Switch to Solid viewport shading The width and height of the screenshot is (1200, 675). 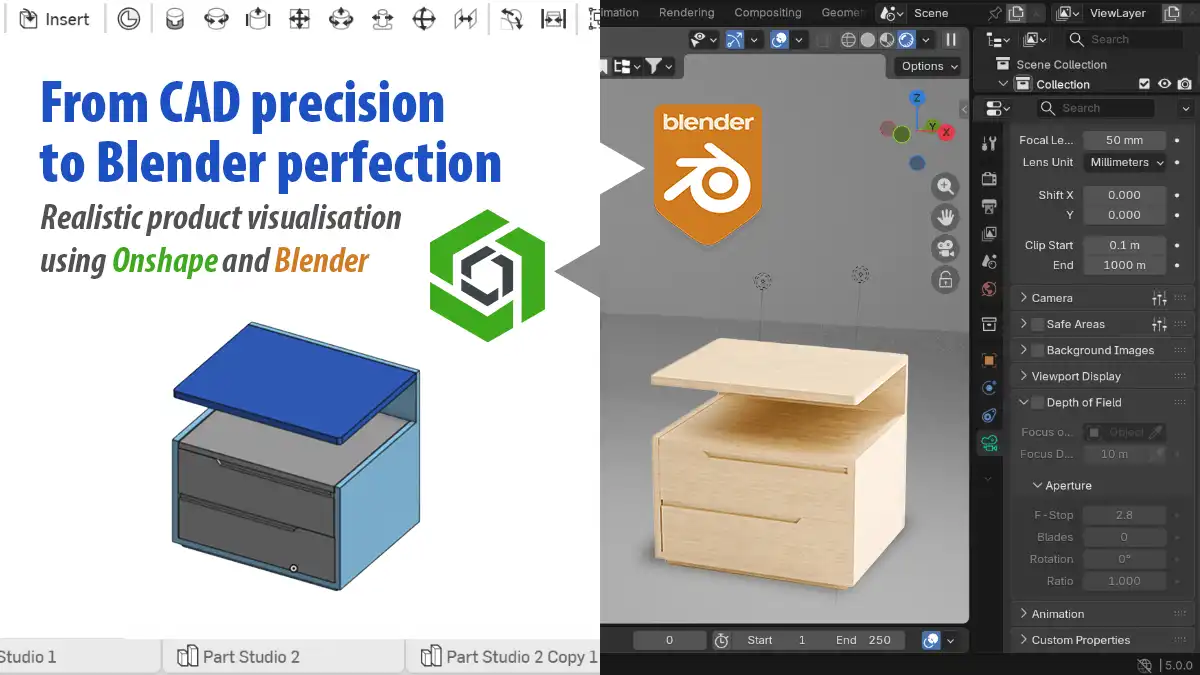[868, 40]
